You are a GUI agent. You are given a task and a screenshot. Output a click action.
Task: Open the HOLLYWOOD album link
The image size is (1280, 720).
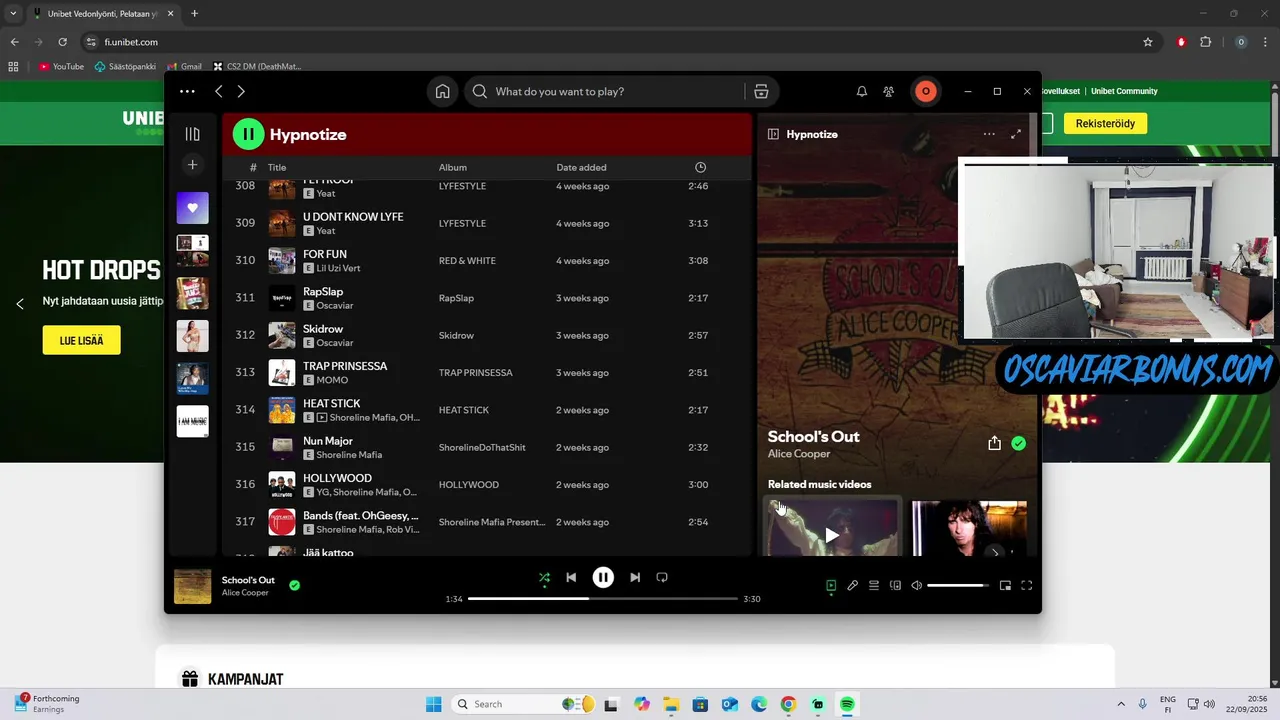coord(469,485)
